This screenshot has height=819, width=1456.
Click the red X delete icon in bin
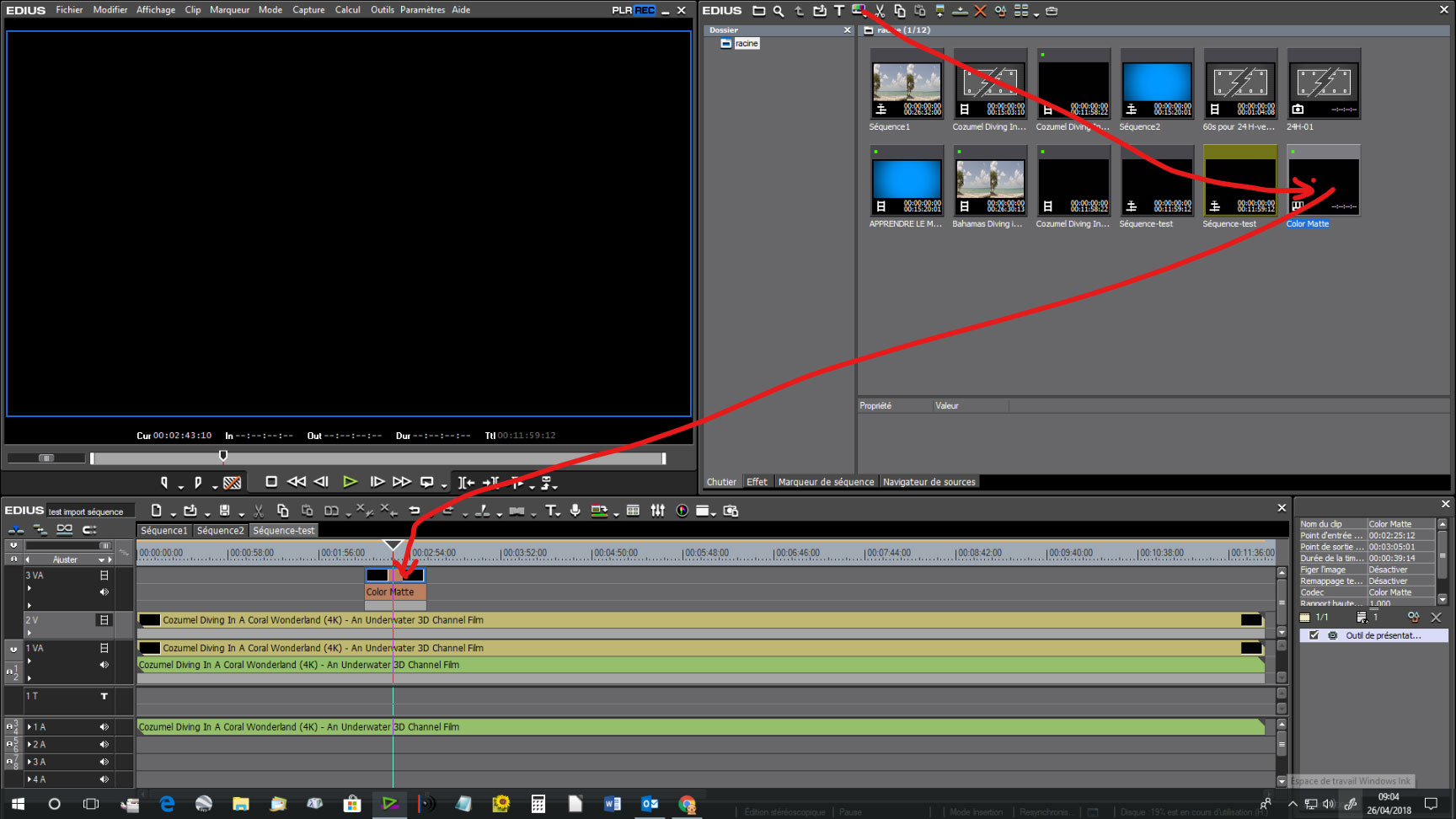[x=980, y=11]
